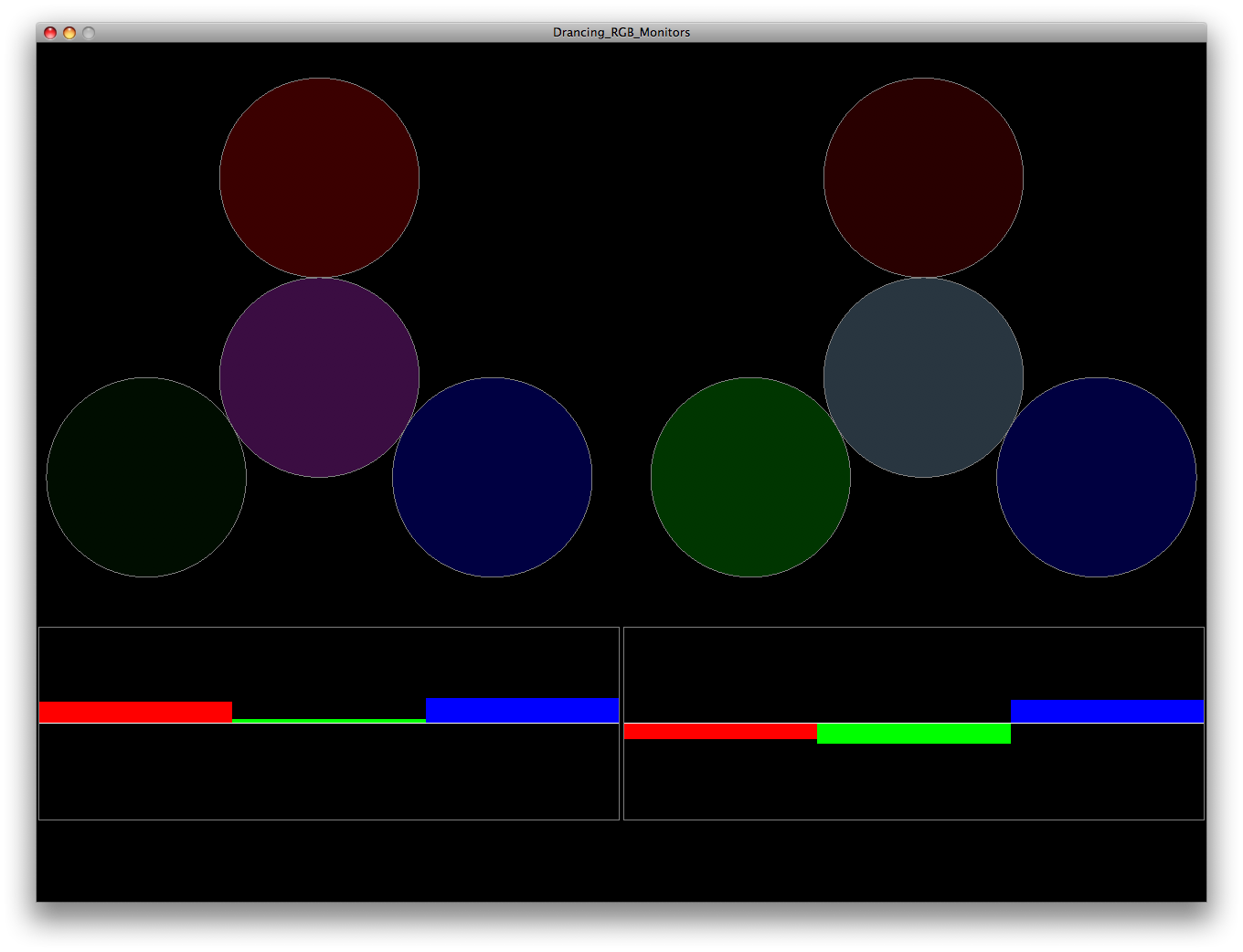
Task: Click the blue bar in the right monitor
Action: point(1106,710)
